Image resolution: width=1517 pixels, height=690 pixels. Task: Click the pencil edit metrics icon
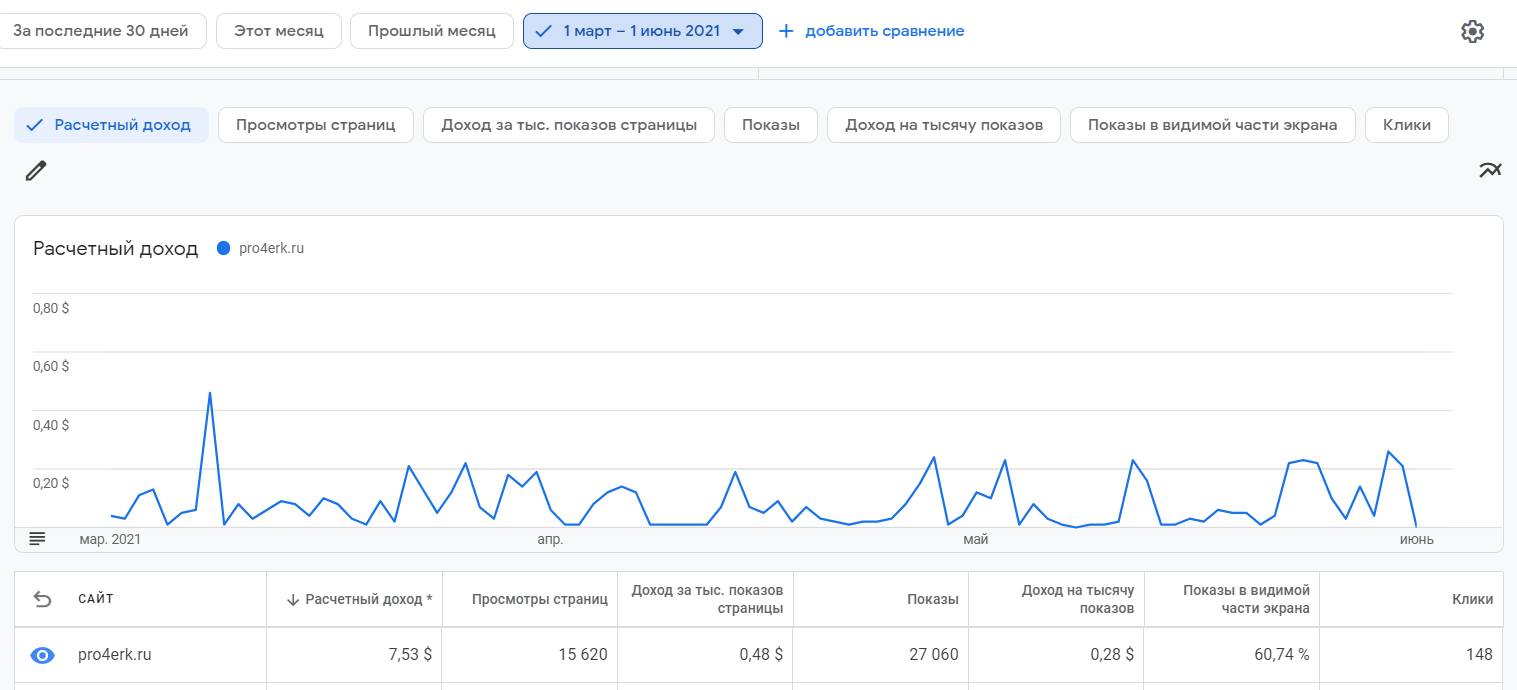click(x=36, y=171)
